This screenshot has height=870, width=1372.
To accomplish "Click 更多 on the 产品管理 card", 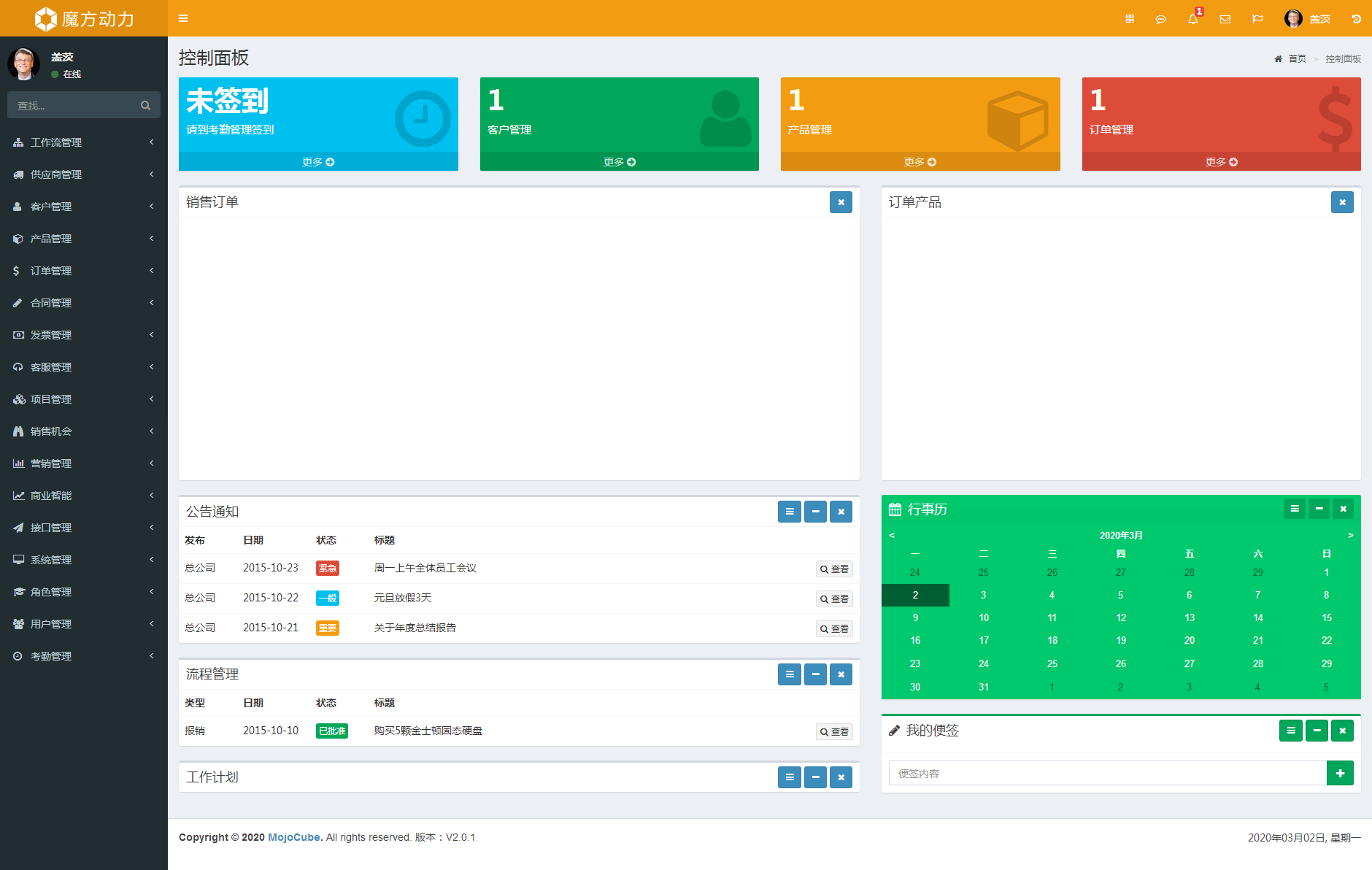I will (x=920, y=162).
